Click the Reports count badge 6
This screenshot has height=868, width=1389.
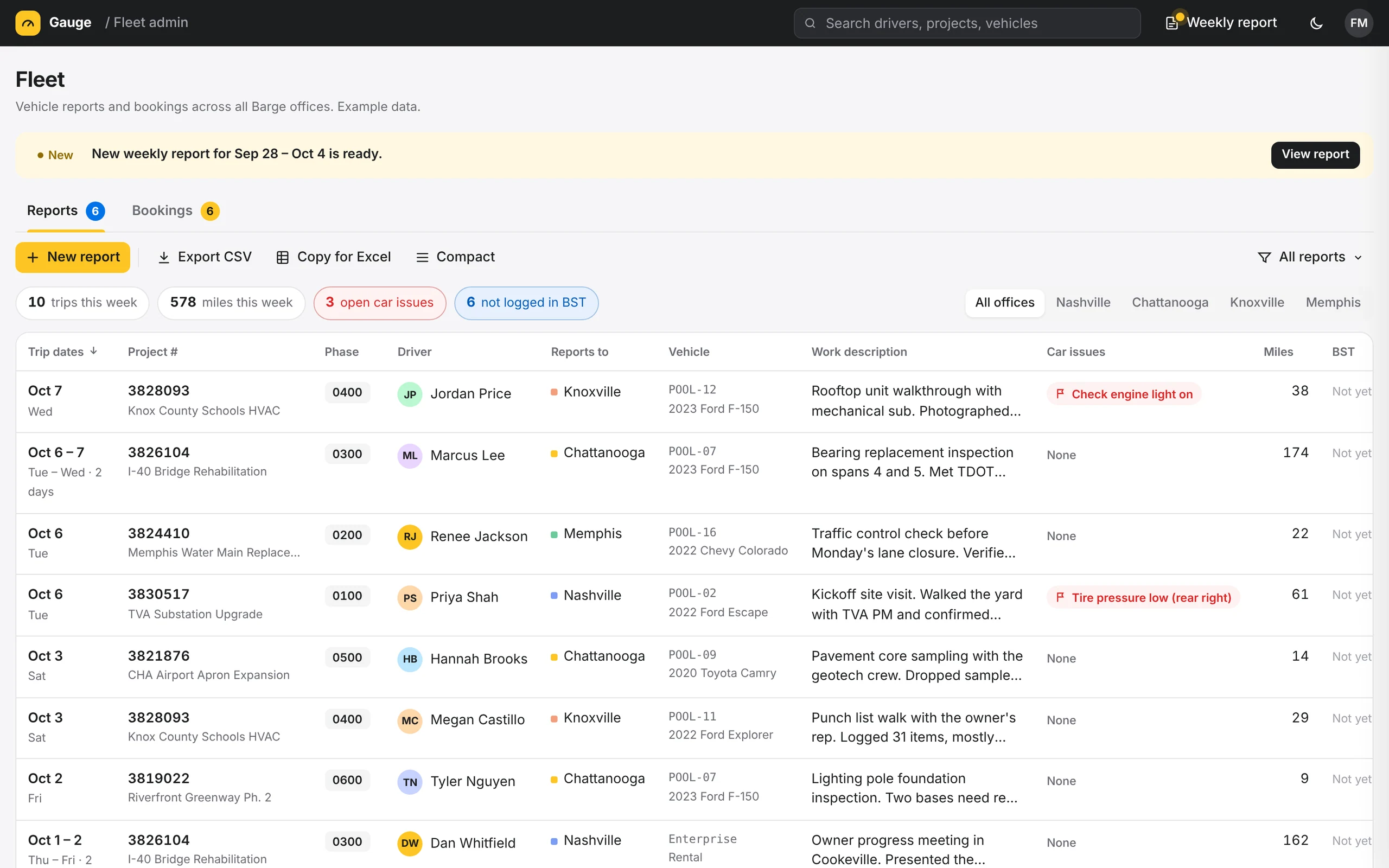(95, 211)
